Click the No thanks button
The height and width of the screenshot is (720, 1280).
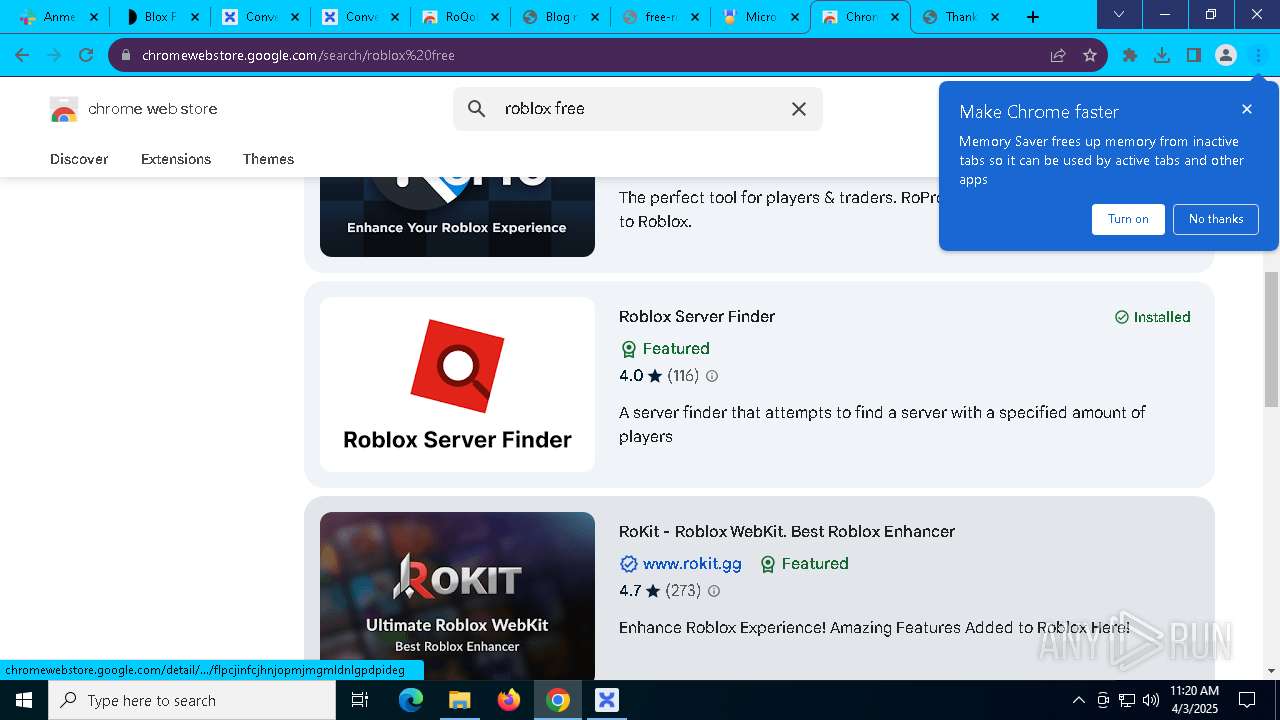(1216, 219)
